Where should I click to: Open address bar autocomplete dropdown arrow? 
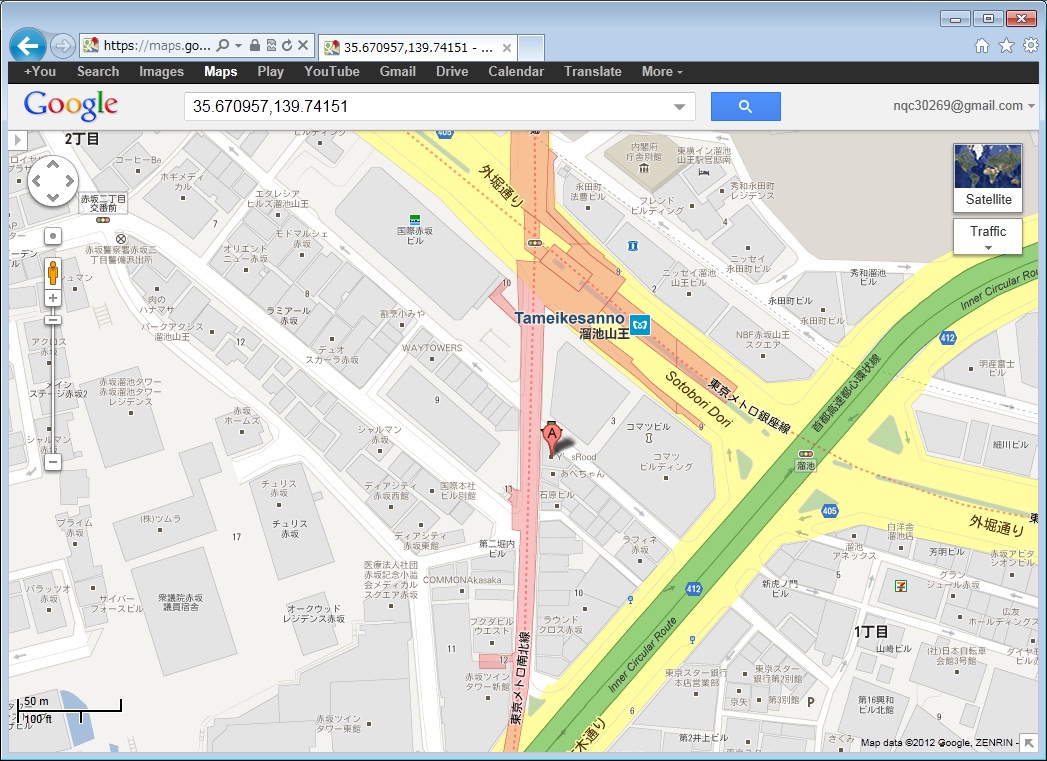[238, 45]
